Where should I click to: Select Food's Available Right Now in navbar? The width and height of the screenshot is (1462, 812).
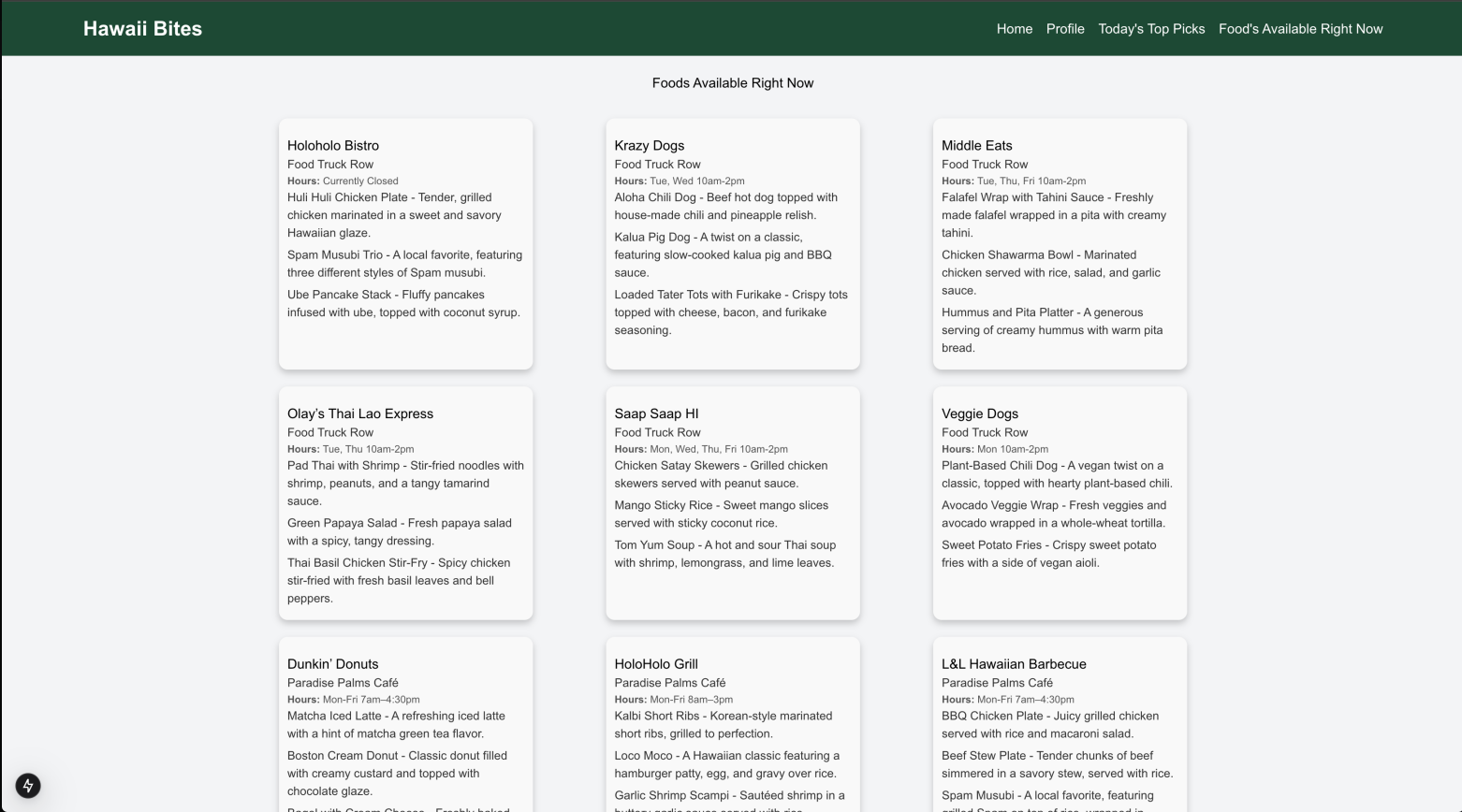click(x=1300, y=29)
